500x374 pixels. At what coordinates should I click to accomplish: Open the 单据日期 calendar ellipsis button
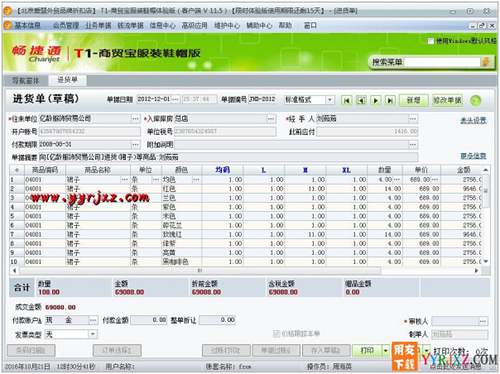(176, 99)
